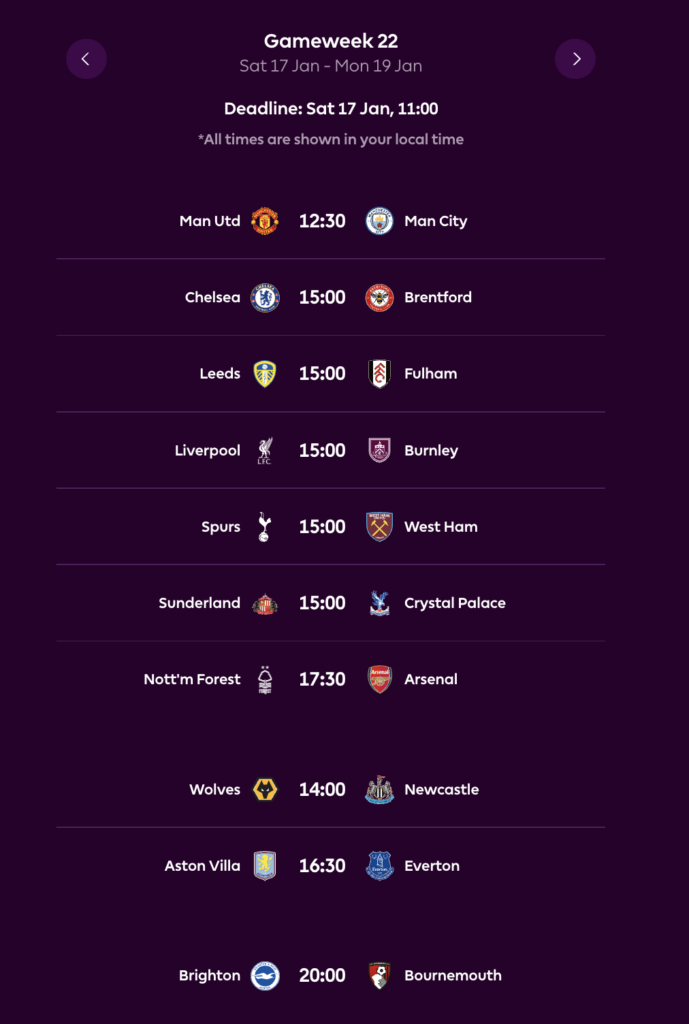Go to the previous gameweek
This screenshot has width=689, height=1024.
(x=86, y=59)
